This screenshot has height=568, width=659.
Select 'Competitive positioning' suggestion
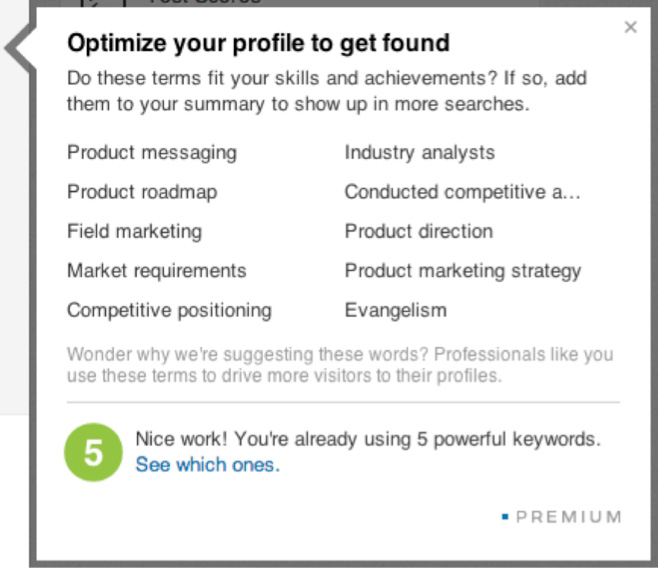click(x=169, y=310)
